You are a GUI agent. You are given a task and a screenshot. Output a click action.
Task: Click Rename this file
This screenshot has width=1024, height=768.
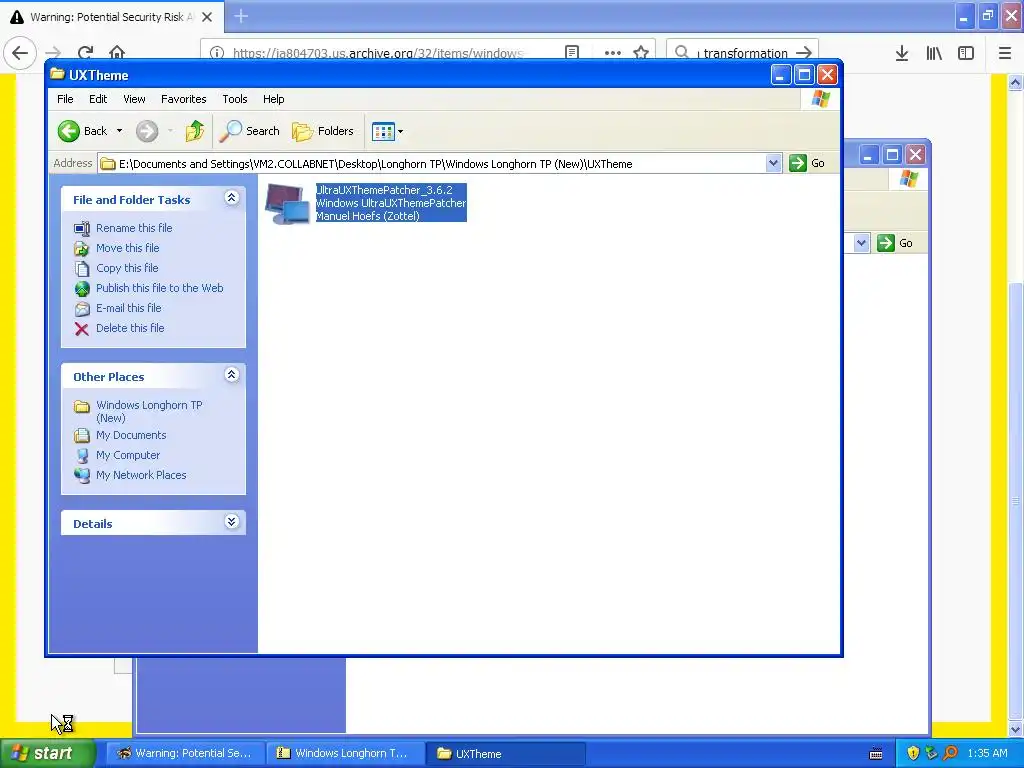(x=134, y=228)
